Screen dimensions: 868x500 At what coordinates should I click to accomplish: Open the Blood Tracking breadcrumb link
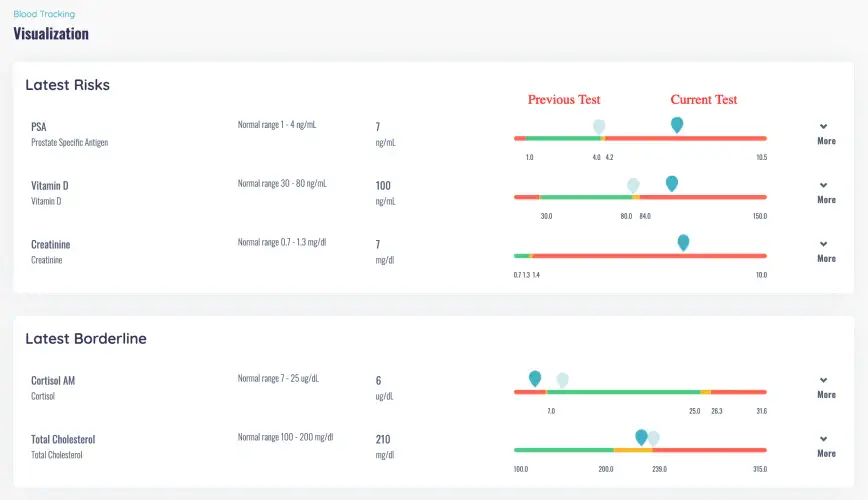44,14
